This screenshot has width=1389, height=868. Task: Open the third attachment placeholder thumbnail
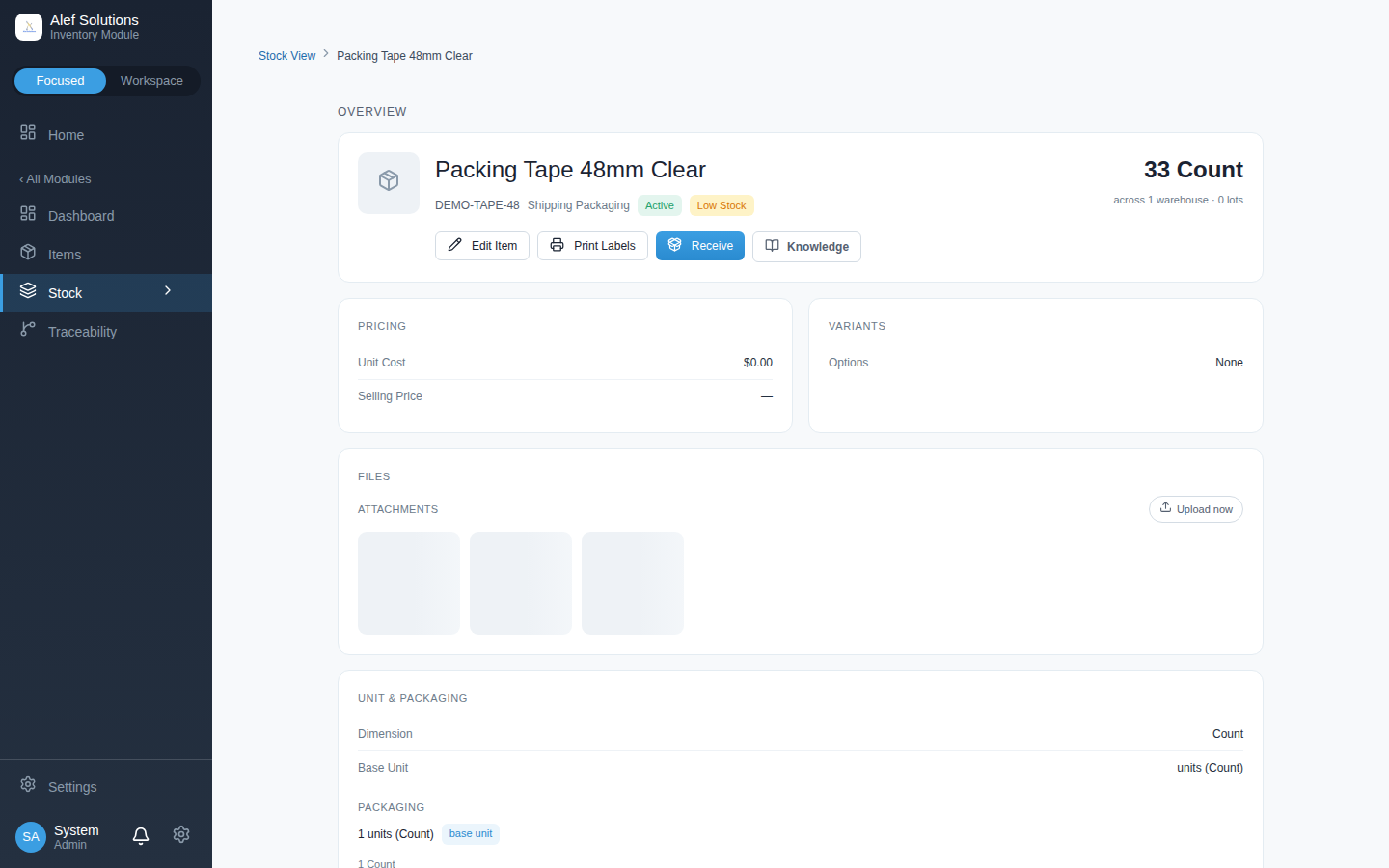point(633,583)
